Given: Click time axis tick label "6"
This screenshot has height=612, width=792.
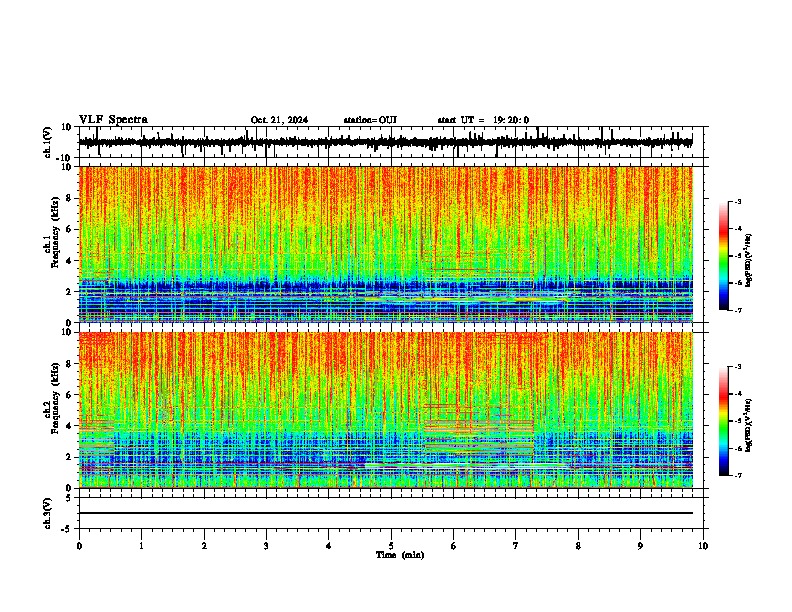Looking at the screenshot, I should pos(454,546).
